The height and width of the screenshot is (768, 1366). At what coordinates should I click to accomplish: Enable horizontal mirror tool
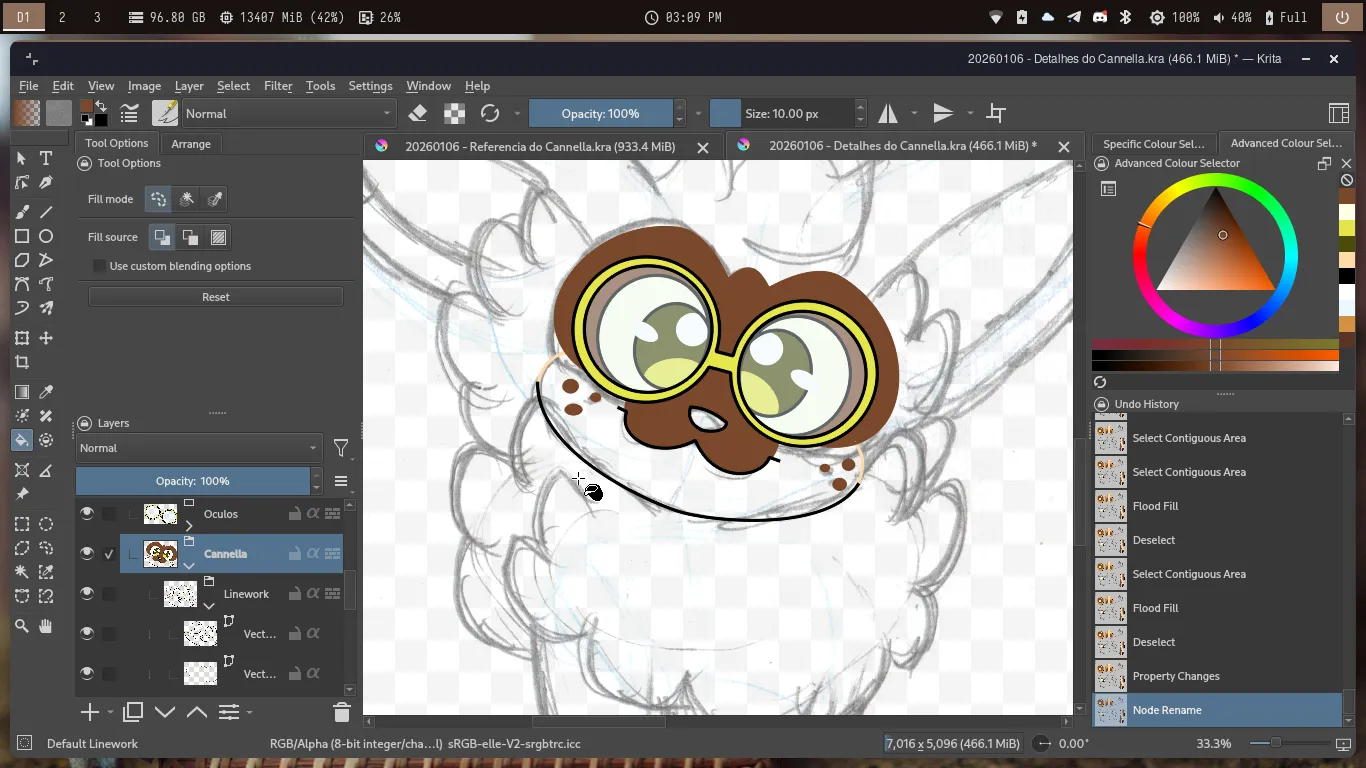(888, 113)
